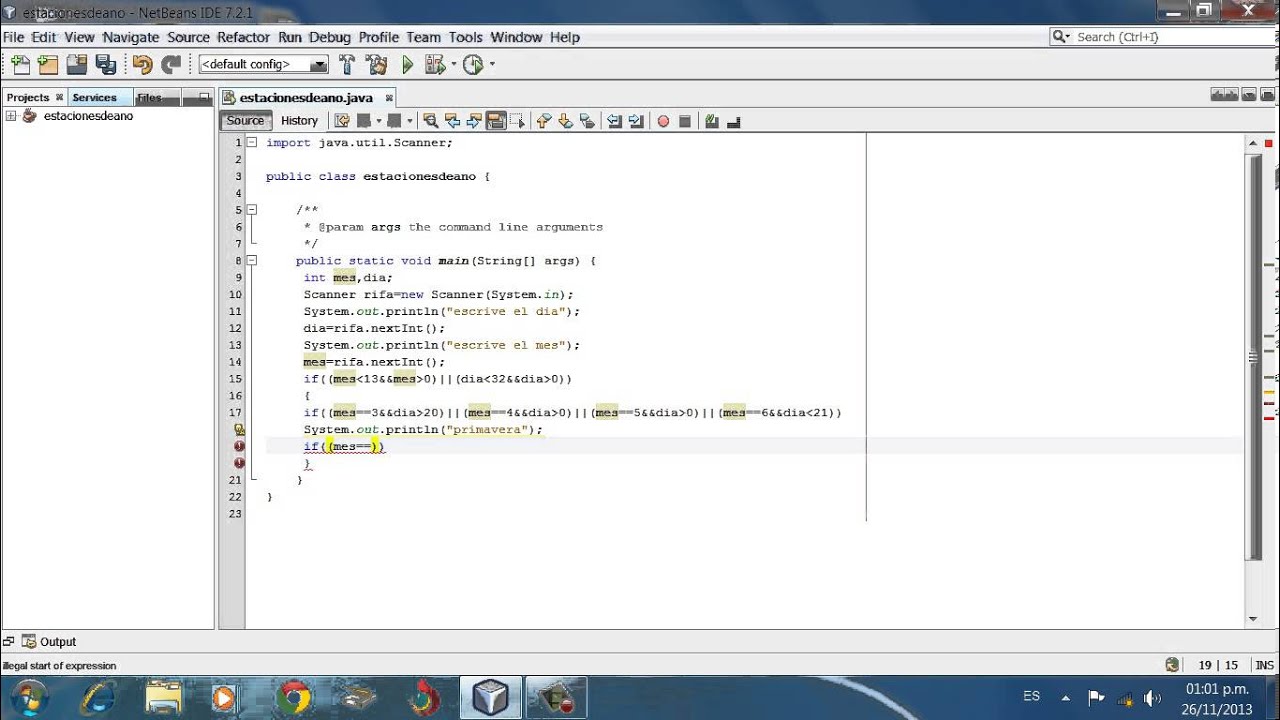Click the hint bulb on println line
The image size is (1280, 720).
239,429
